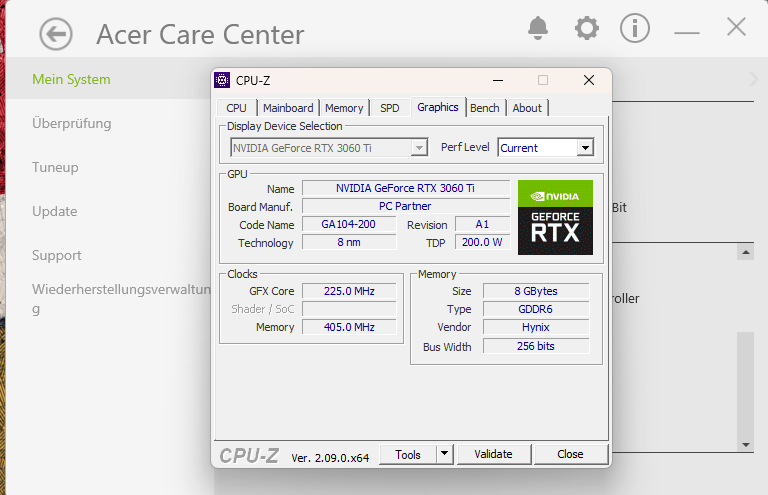Select Mein System in Acer sidebar
768x495 pixels.
[72, 79]
